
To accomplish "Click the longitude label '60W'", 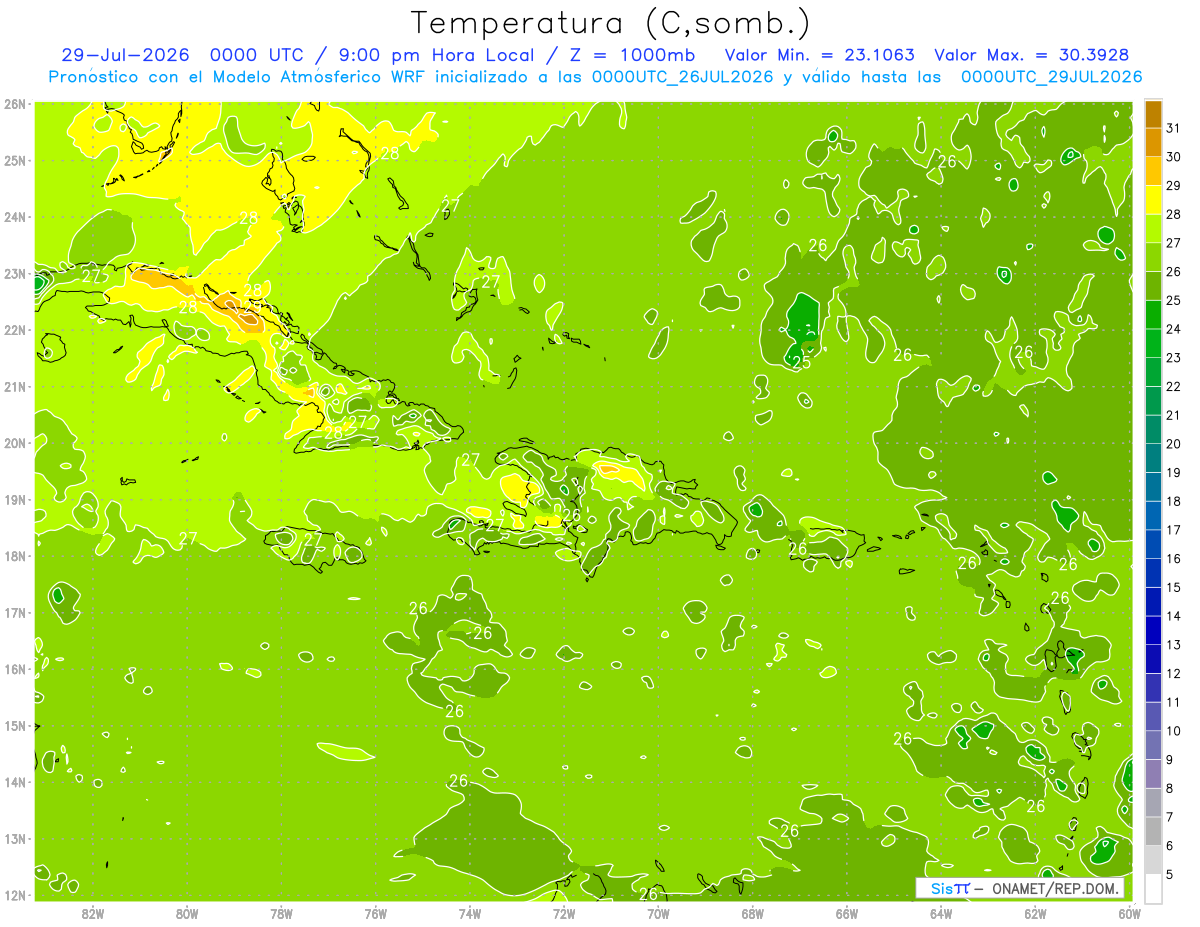I will (x=1129, y=913).
